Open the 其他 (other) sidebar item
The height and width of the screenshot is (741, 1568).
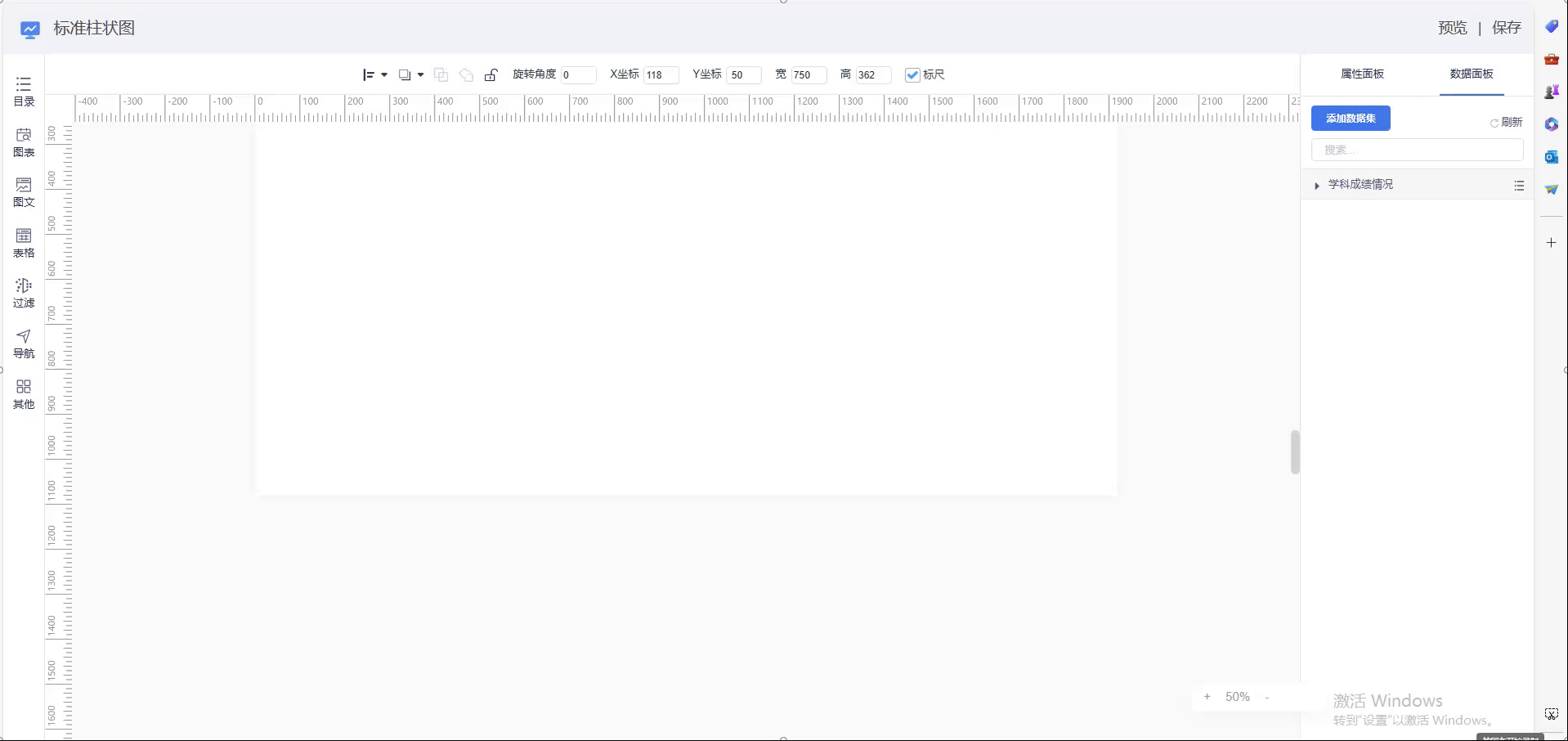click(24, 394)
